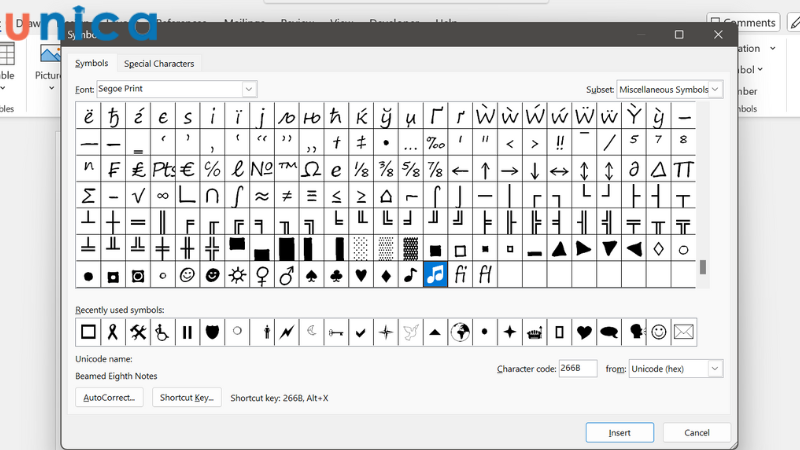
Task: Select the wheelchair recently used symbol
Action: coord(161,331)
